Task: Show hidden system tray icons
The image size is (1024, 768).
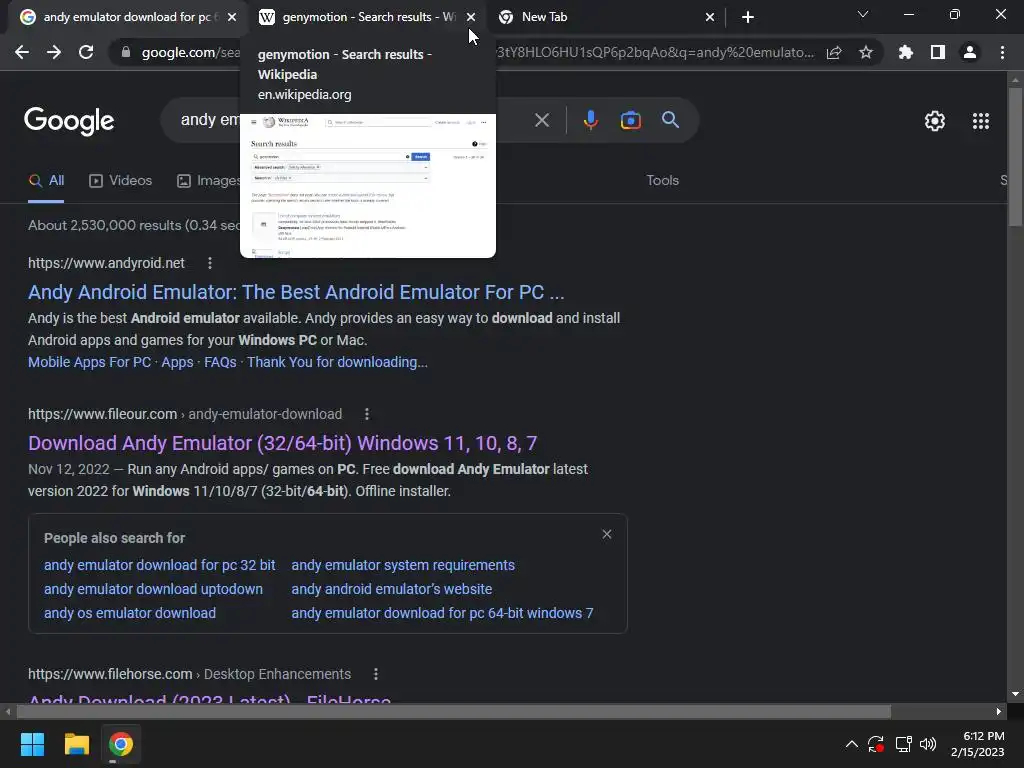Action: click(x=852, y=744)
